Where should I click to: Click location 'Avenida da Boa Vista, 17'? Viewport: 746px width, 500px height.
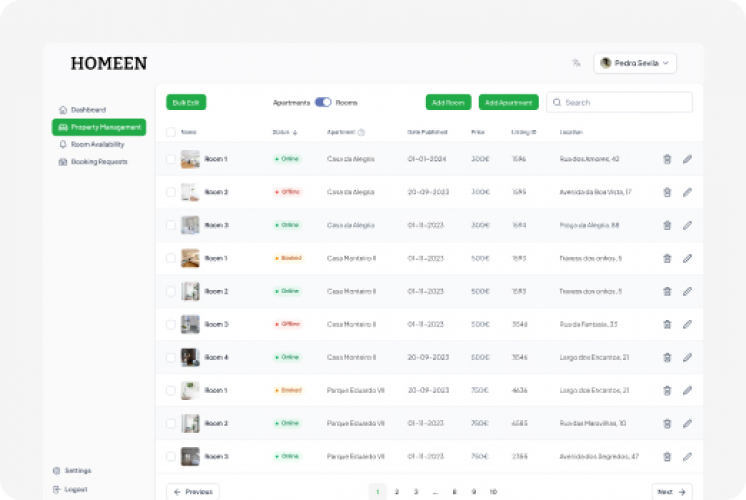coord(596,192)
